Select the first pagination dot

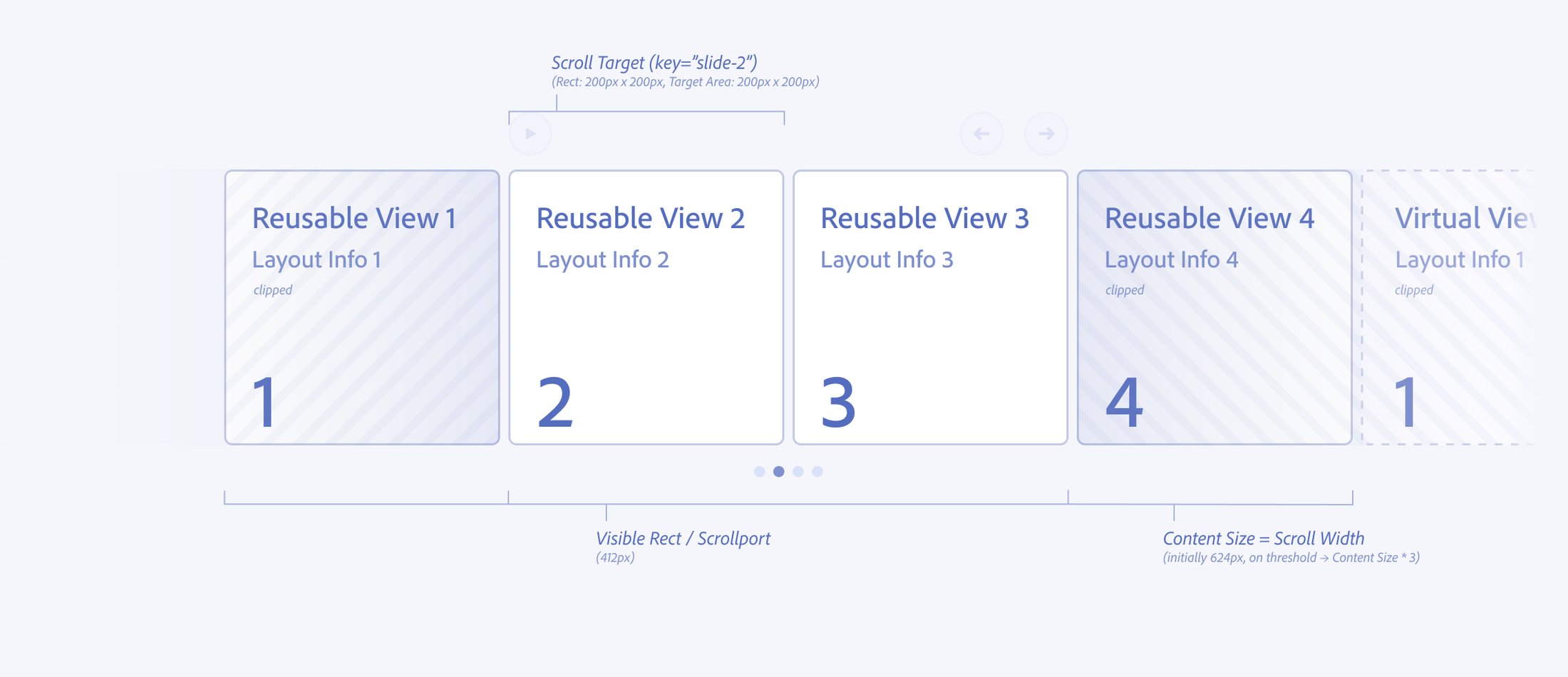759,472
